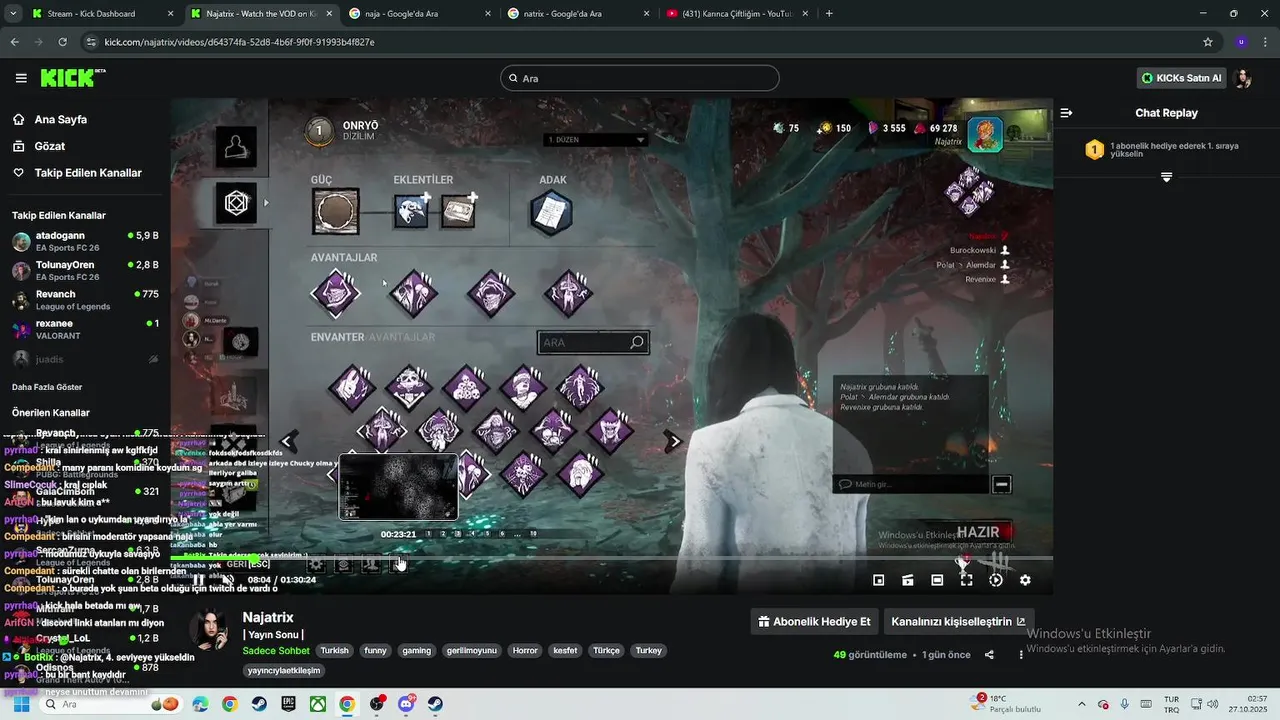Click the gerilimoyunu tag
Viewport: 1280px width, 720px height.
(471, 650)
